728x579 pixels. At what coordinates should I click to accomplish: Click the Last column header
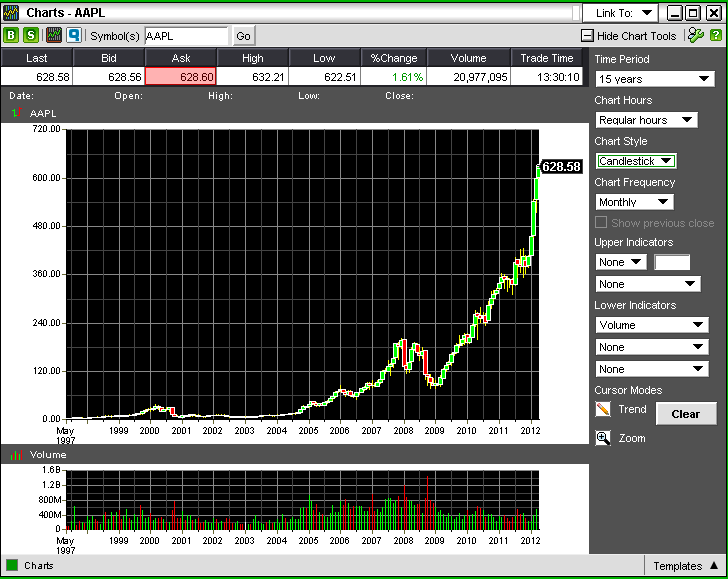(x=37, y=58)
